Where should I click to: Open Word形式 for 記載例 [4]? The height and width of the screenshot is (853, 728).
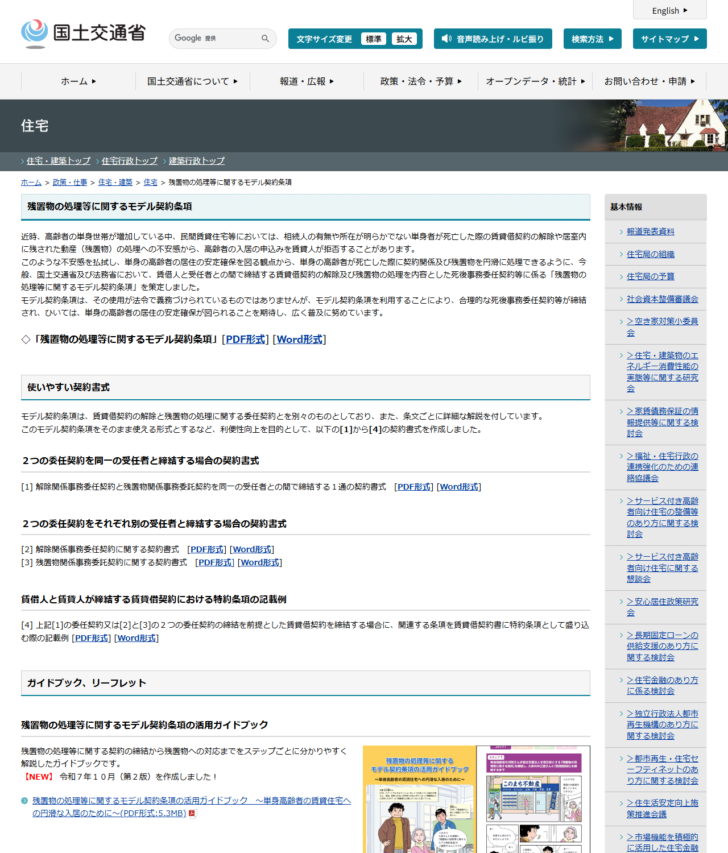coord(137,638)
